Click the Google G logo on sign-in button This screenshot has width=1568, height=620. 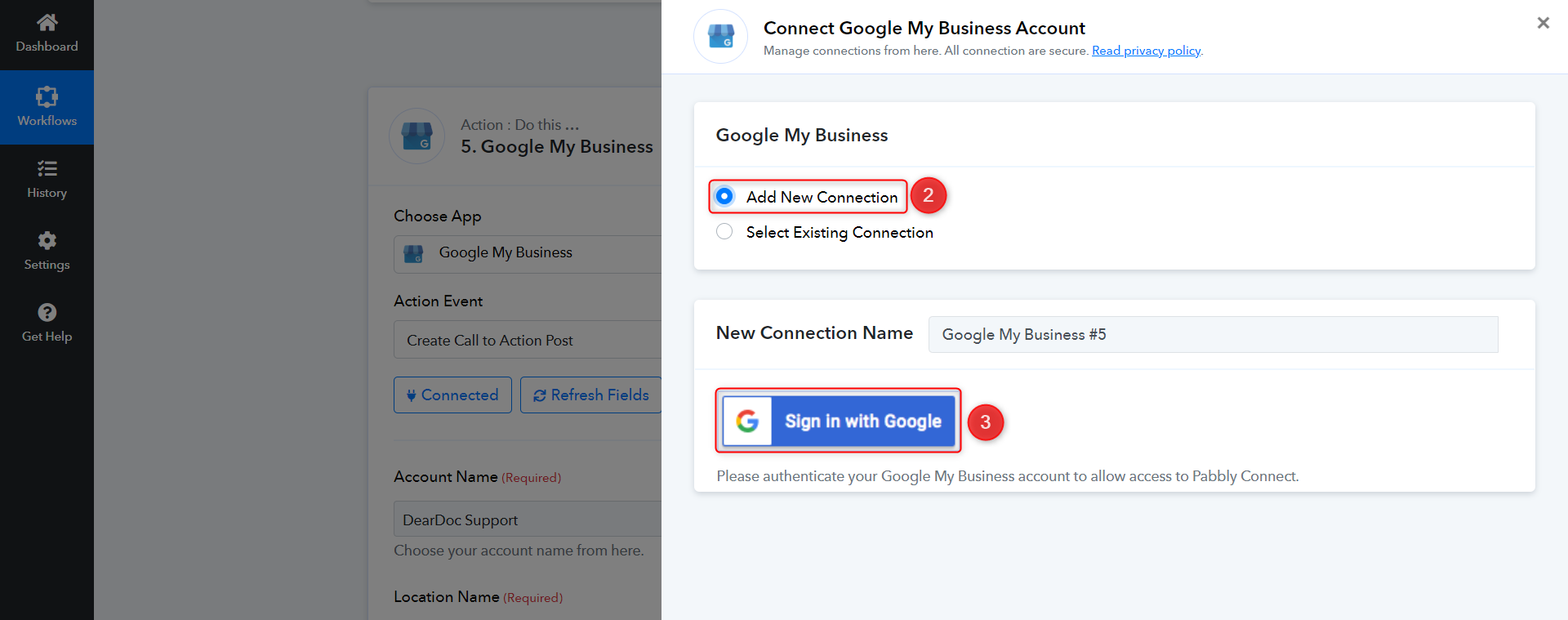[x=747, y=421]
